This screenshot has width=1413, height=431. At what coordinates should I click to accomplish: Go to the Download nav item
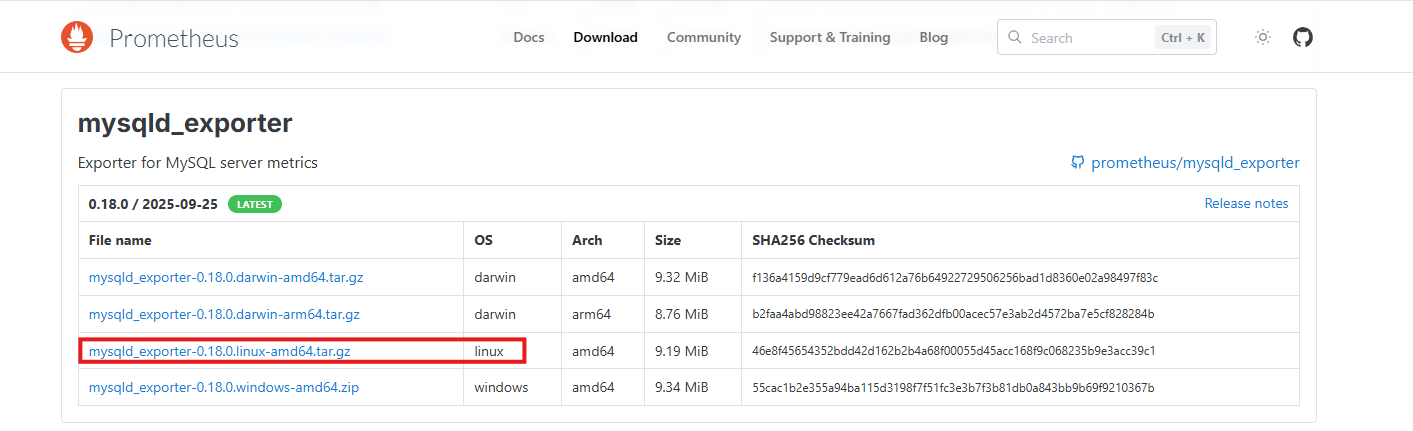(605, 38)
